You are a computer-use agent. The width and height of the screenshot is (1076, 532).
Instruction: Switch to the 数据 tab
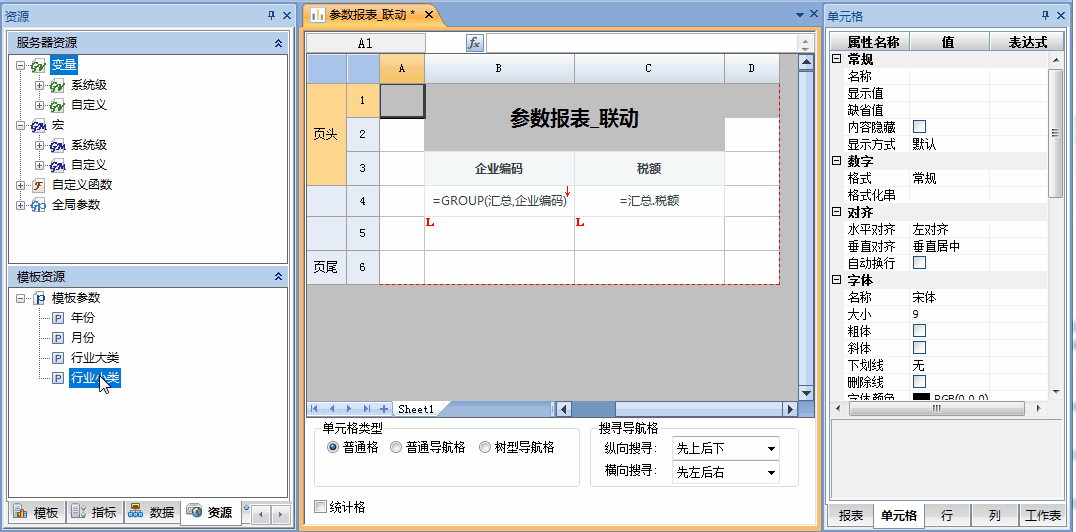(x=152, y=513)
